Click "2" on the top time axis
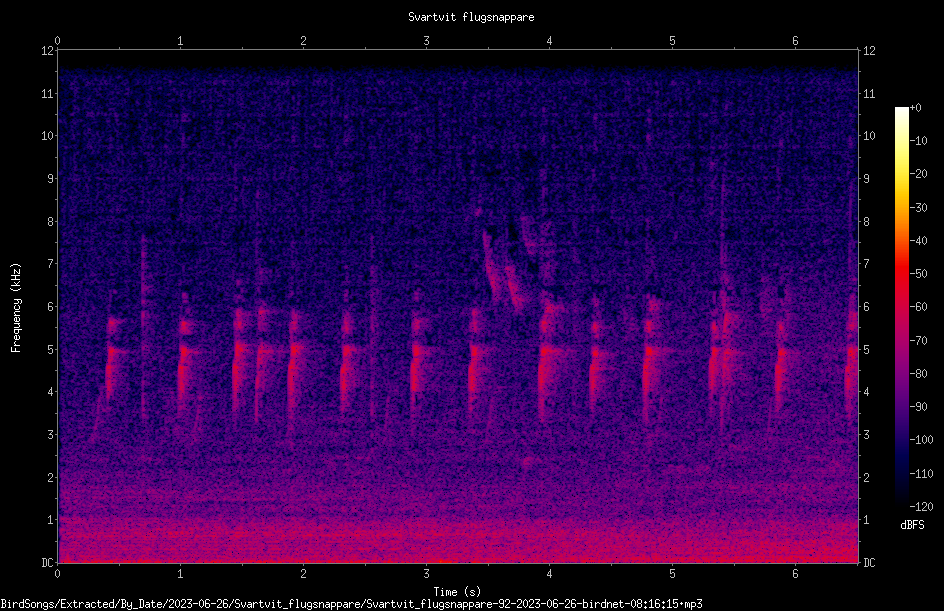This screenshot has width=944, height=611. pyautogui.click(x=303, y=41)
